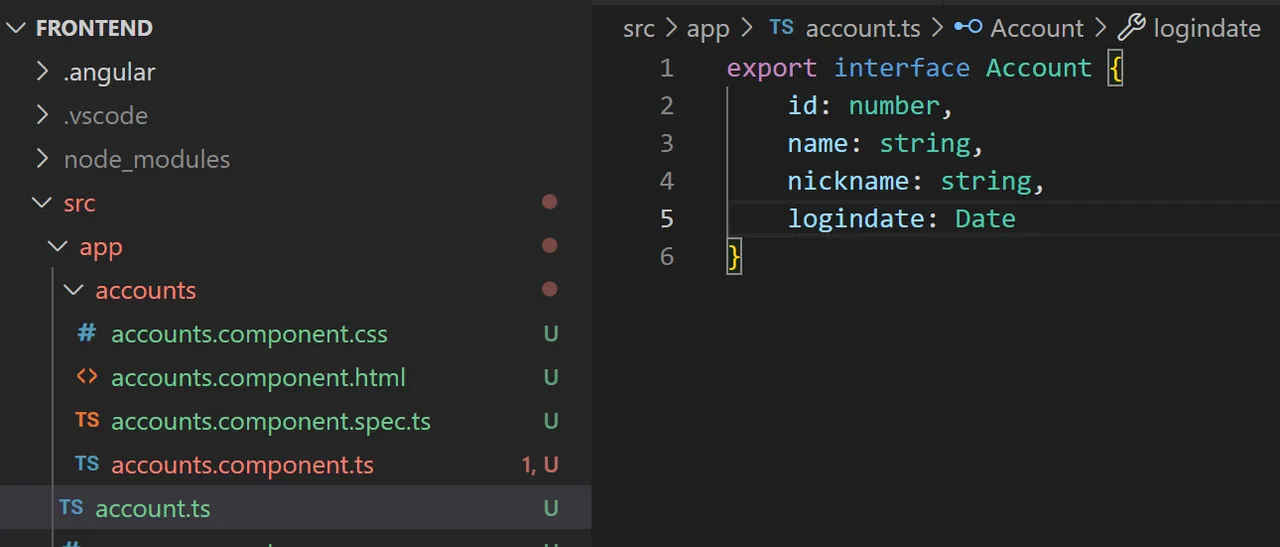1280x547 pixels.
Task: Click the TS icon in the breadcrumb
Action: tap(782, 27)
